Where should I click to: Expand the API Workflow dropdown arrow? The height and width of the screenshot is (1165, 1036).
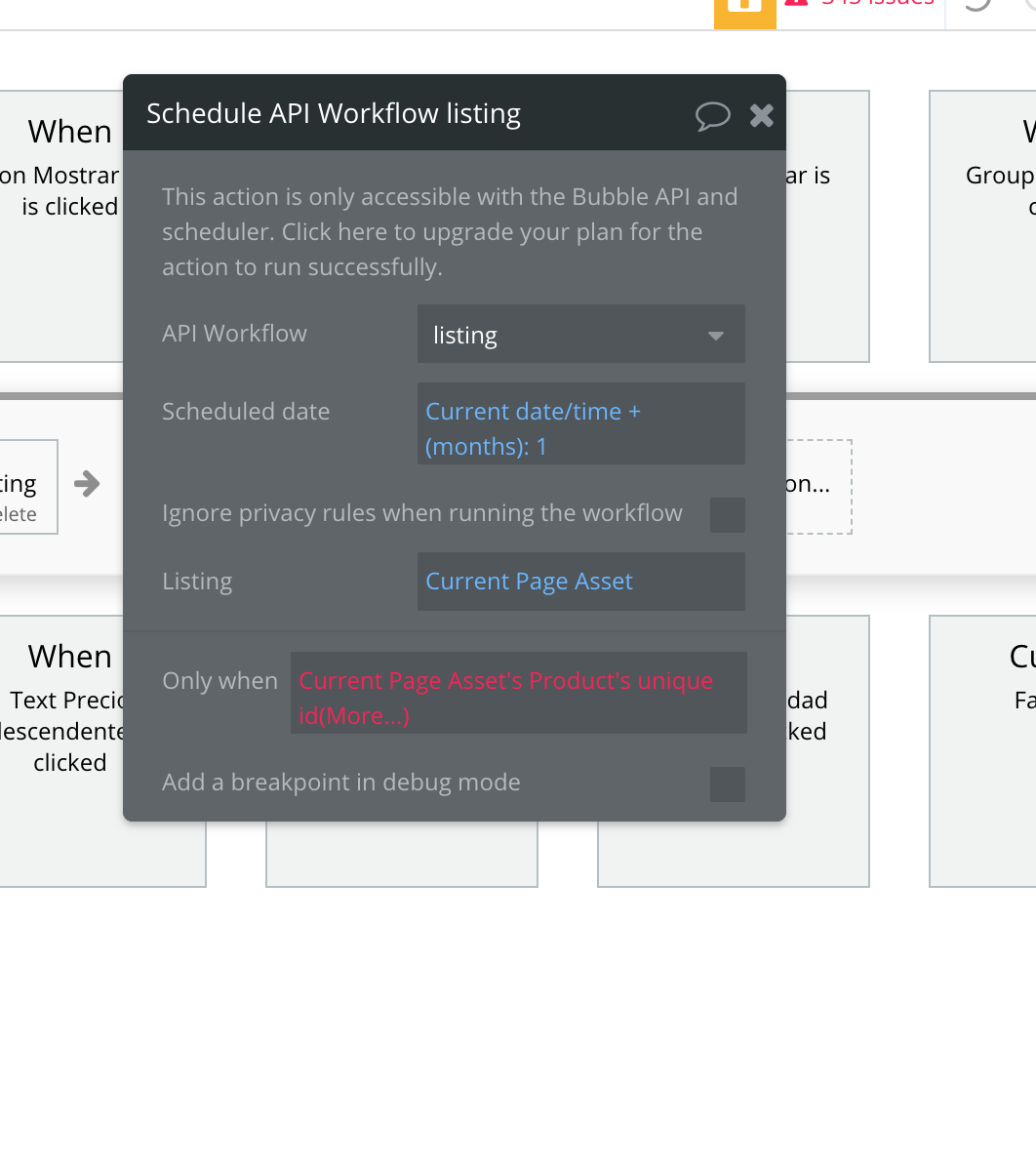point(716,336)
